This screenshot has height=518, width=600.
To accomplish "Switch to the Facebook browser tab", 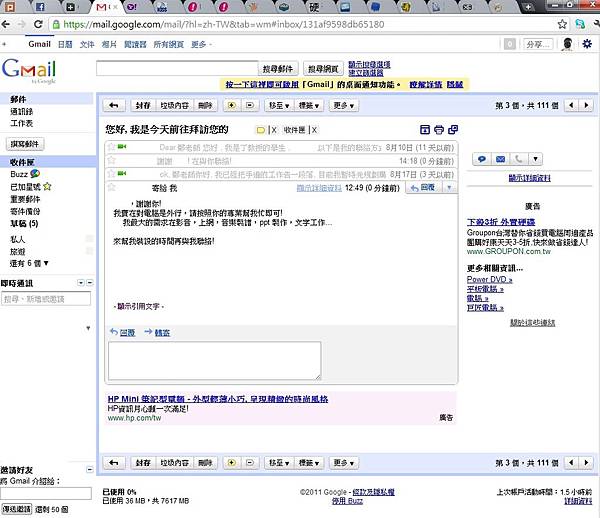I will 40,7.
